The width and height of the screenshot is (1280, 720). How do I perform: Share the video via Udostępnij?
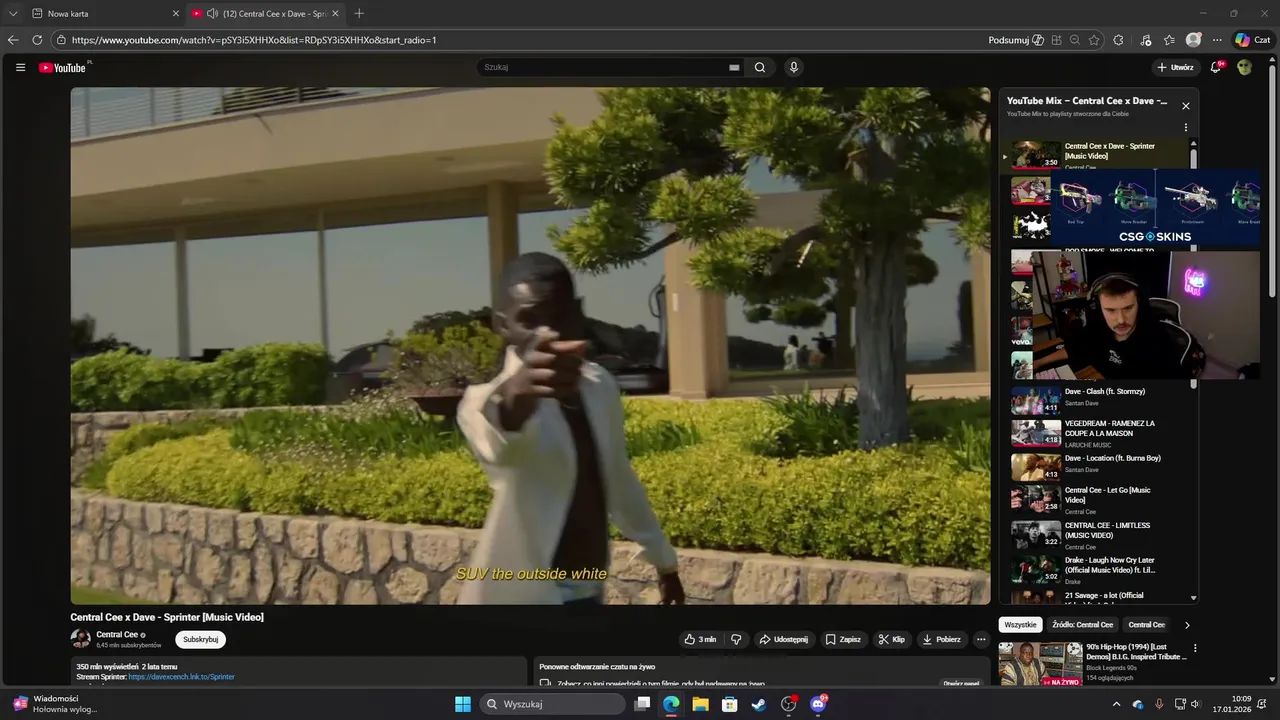783,639
